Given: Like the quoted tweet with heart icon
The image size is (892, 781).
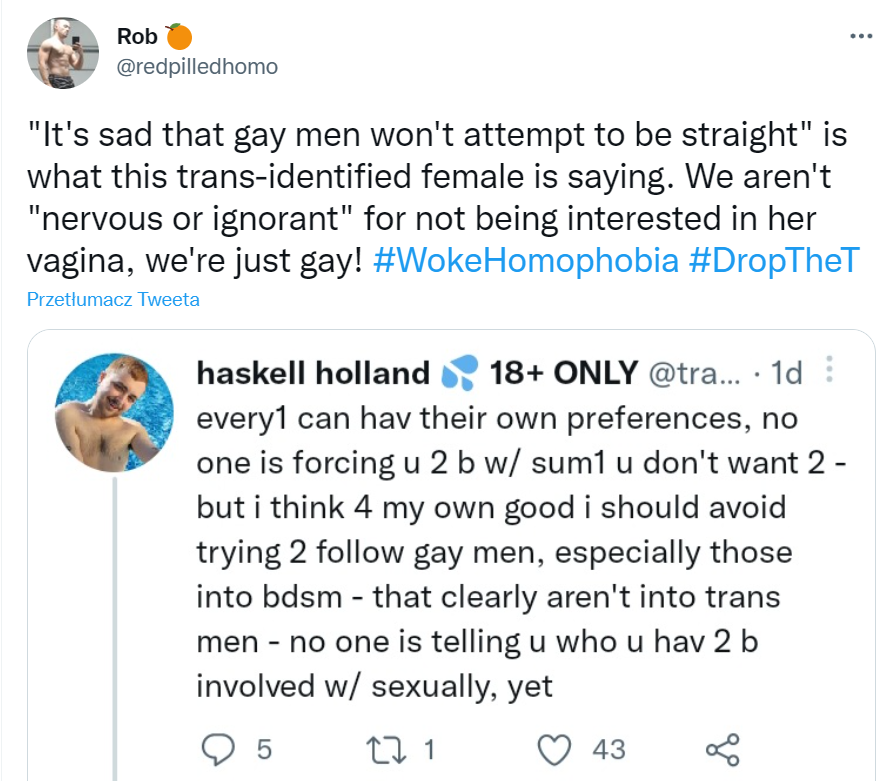Looking at the screenshot, I should [554, 750].
